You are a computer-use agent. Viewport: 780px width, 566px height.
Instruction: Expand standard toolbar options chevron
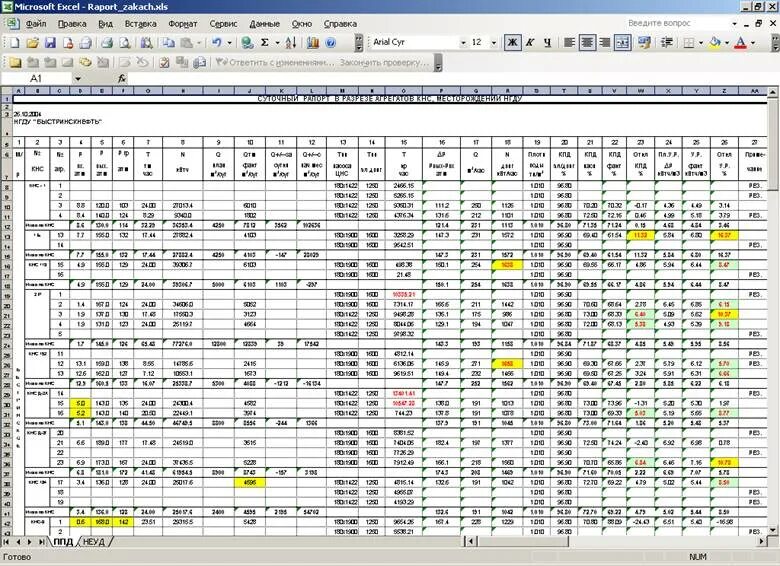[359, 43]
